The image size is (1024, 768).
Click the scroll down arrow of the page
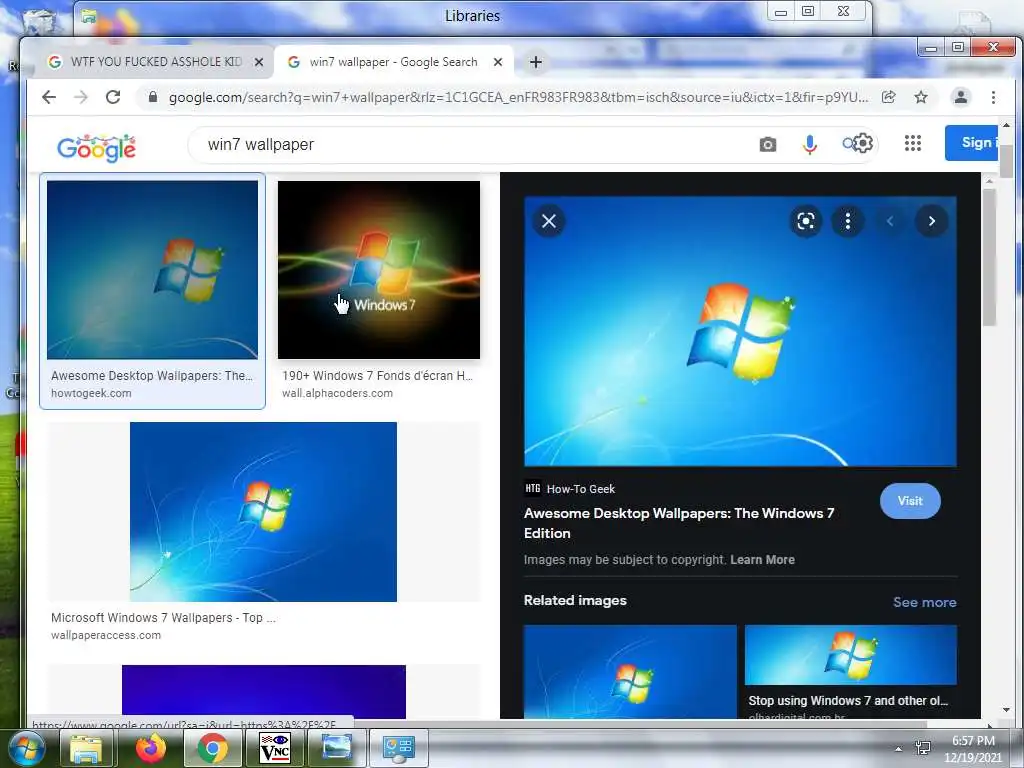1006,711
